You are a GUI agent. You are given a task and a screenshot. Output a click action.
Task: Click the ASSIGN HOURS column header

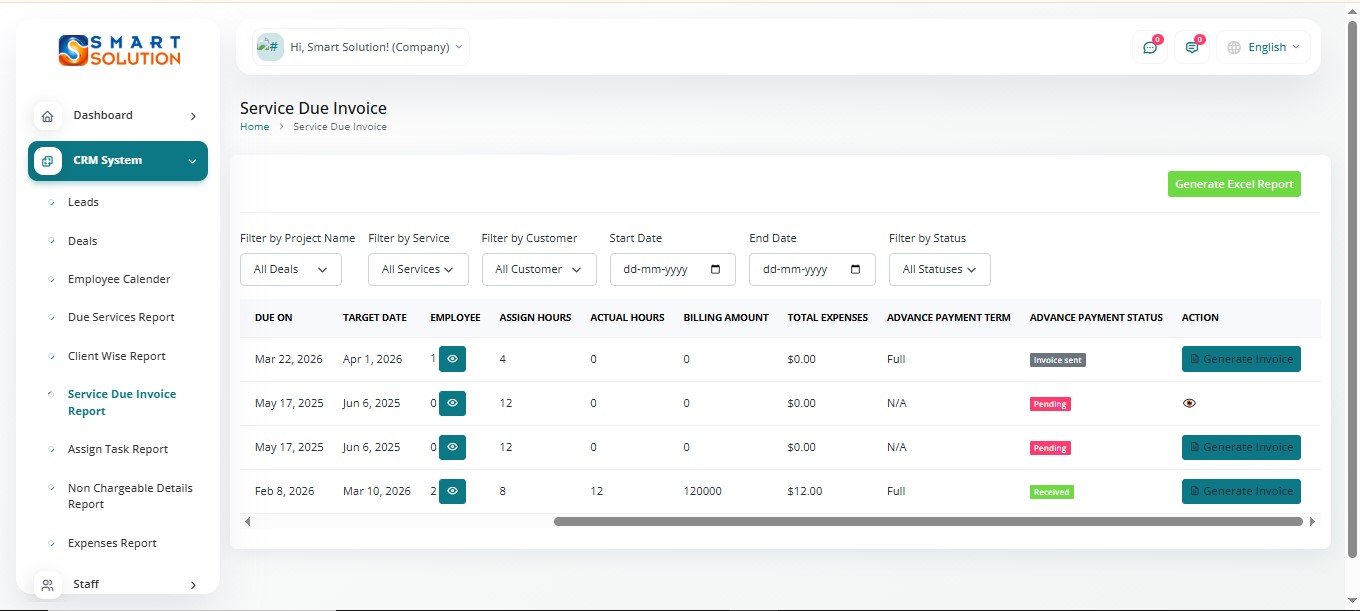[x=536, y=318]
